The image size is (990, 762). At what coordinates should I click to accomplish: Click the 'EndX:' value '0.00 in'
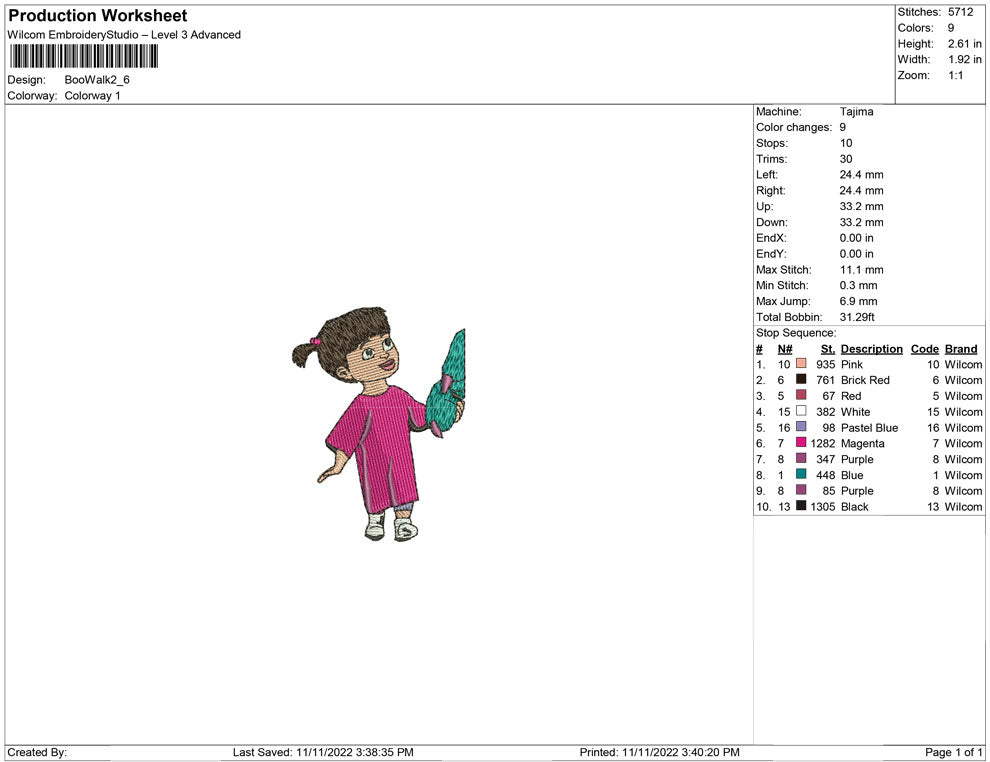856,238
